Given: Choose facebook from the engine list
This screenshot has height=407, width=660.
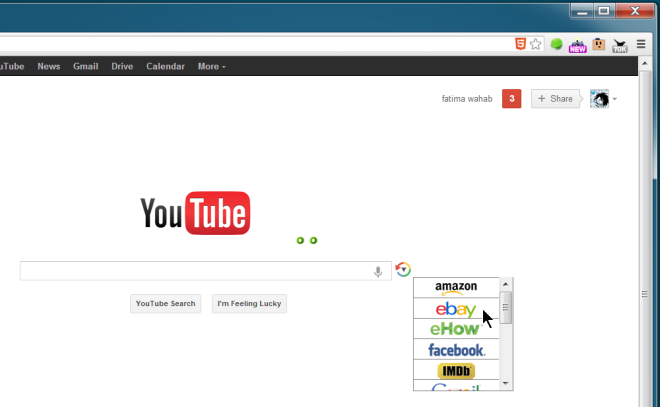Looking at the screenshot, I should pyautogui.click(x=456, y=349).
